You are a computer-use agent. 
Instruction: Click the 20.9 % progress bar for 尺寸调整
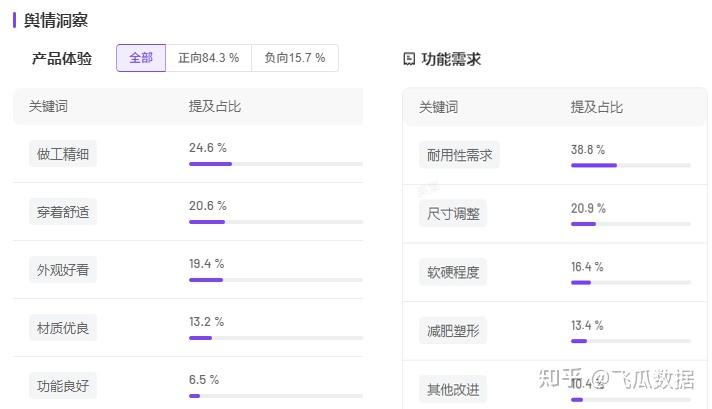[x=631, y=224]
